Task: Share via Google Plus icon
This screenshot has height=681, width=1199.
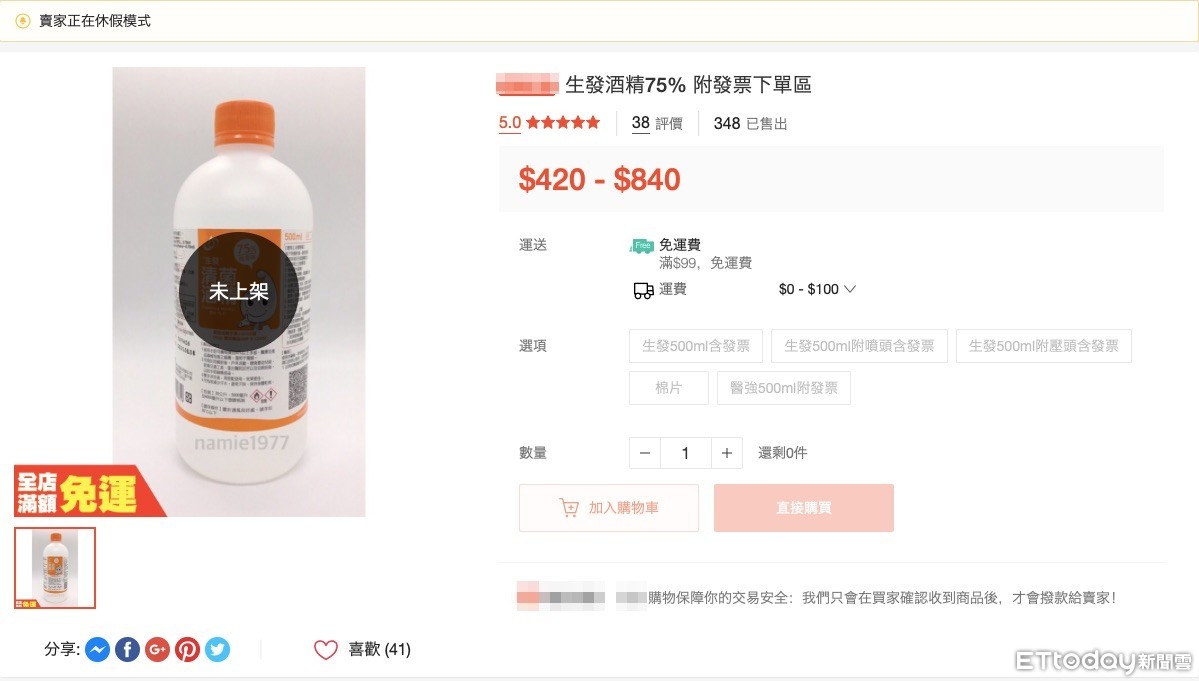Action: 157,650
